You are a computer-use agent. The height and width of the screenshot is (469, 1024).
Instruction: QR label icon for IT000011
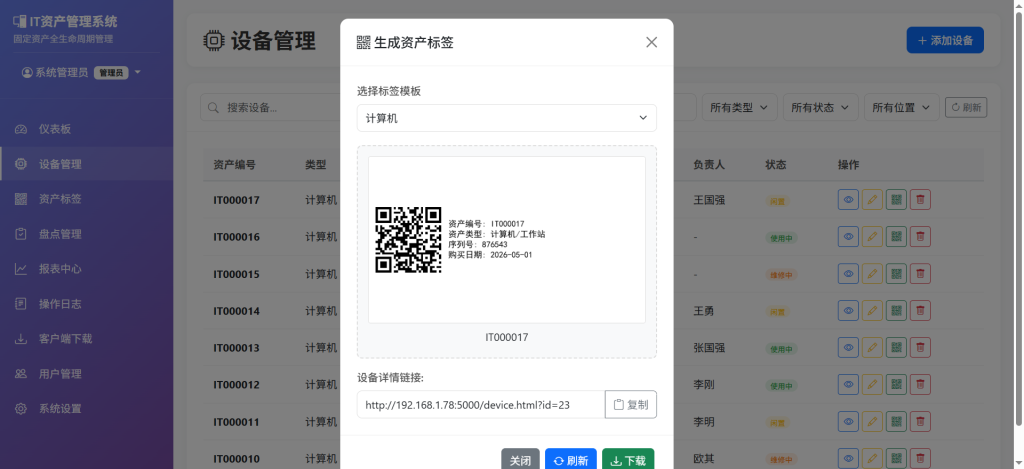coord(896,422)
